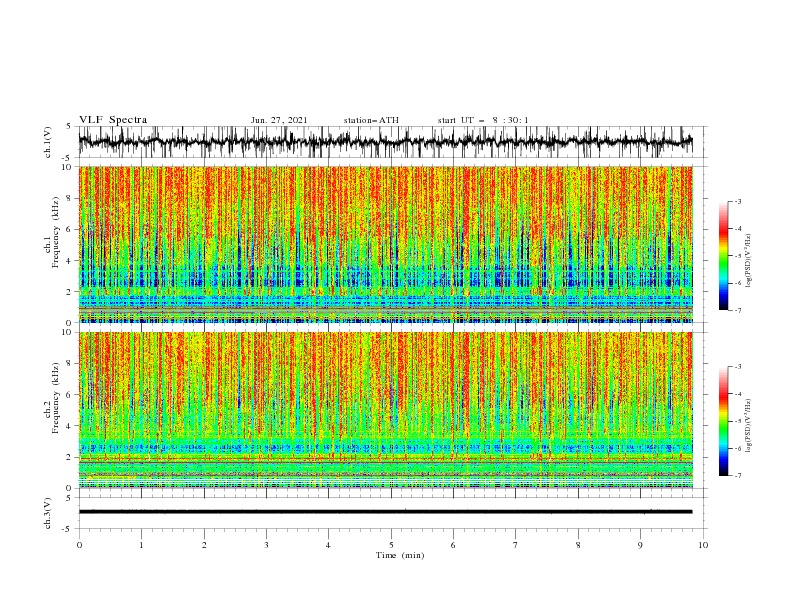Screen dimensions: 792x612
Task: Click the "-7" tick on ch.2 color bar
Action: [737, 476]
